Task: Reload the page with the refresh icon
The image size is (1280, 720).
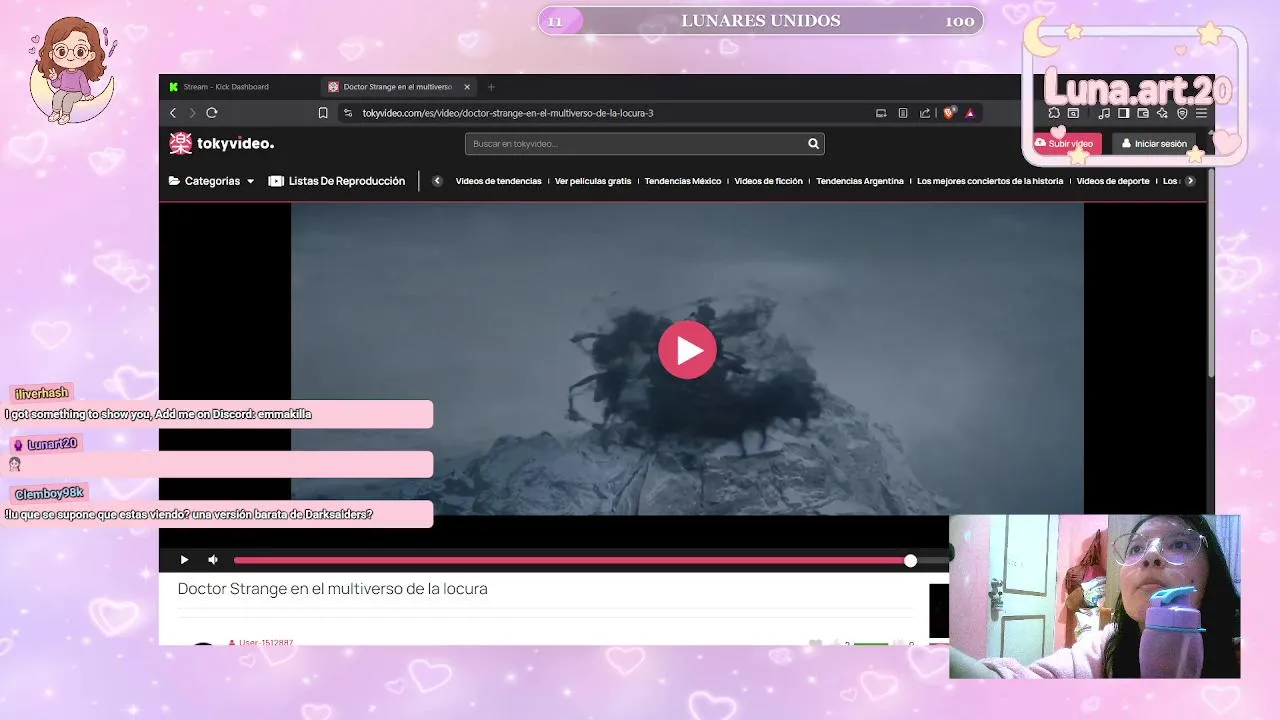Action: 212,113
